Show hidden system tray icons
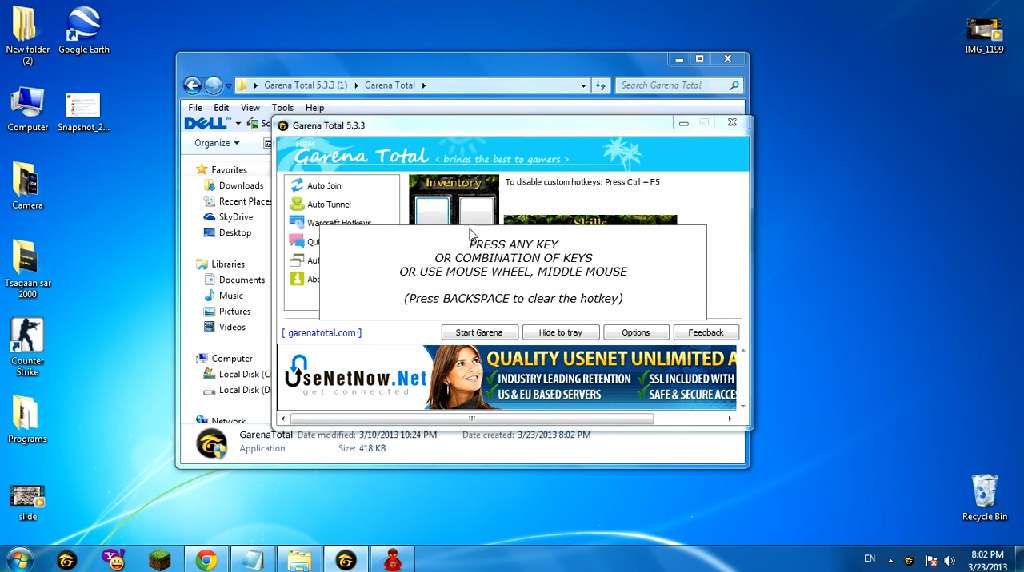Screen dimensions: 1024x572 [x=889, y=559]
